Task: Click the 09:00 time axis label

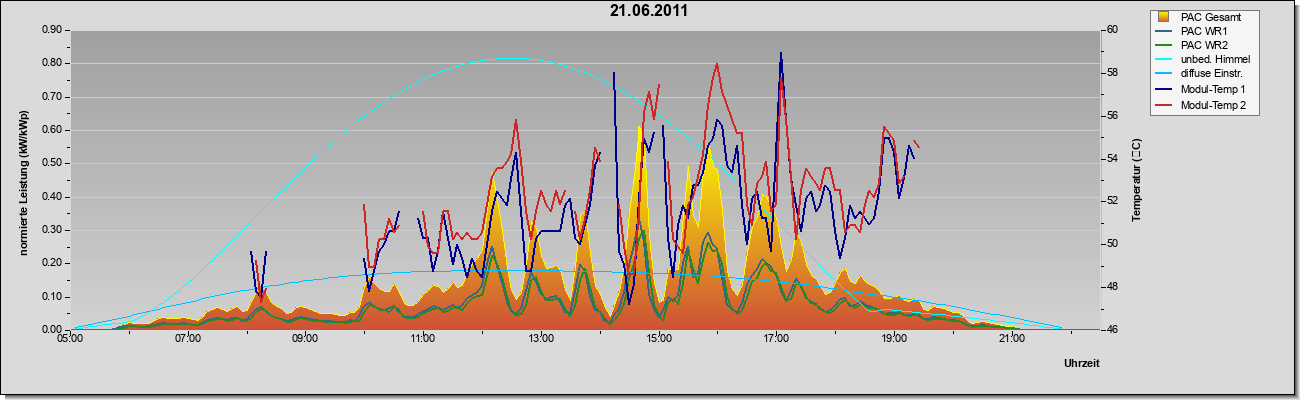Action: tap(305, 338)
